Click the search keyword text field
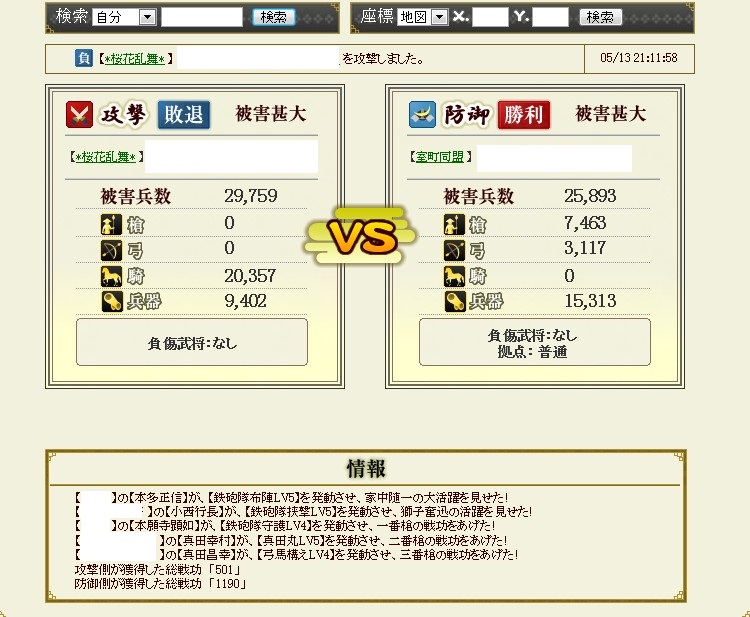Image resolution: width=750 pixels, height=617 pixels. coord(202,17)
